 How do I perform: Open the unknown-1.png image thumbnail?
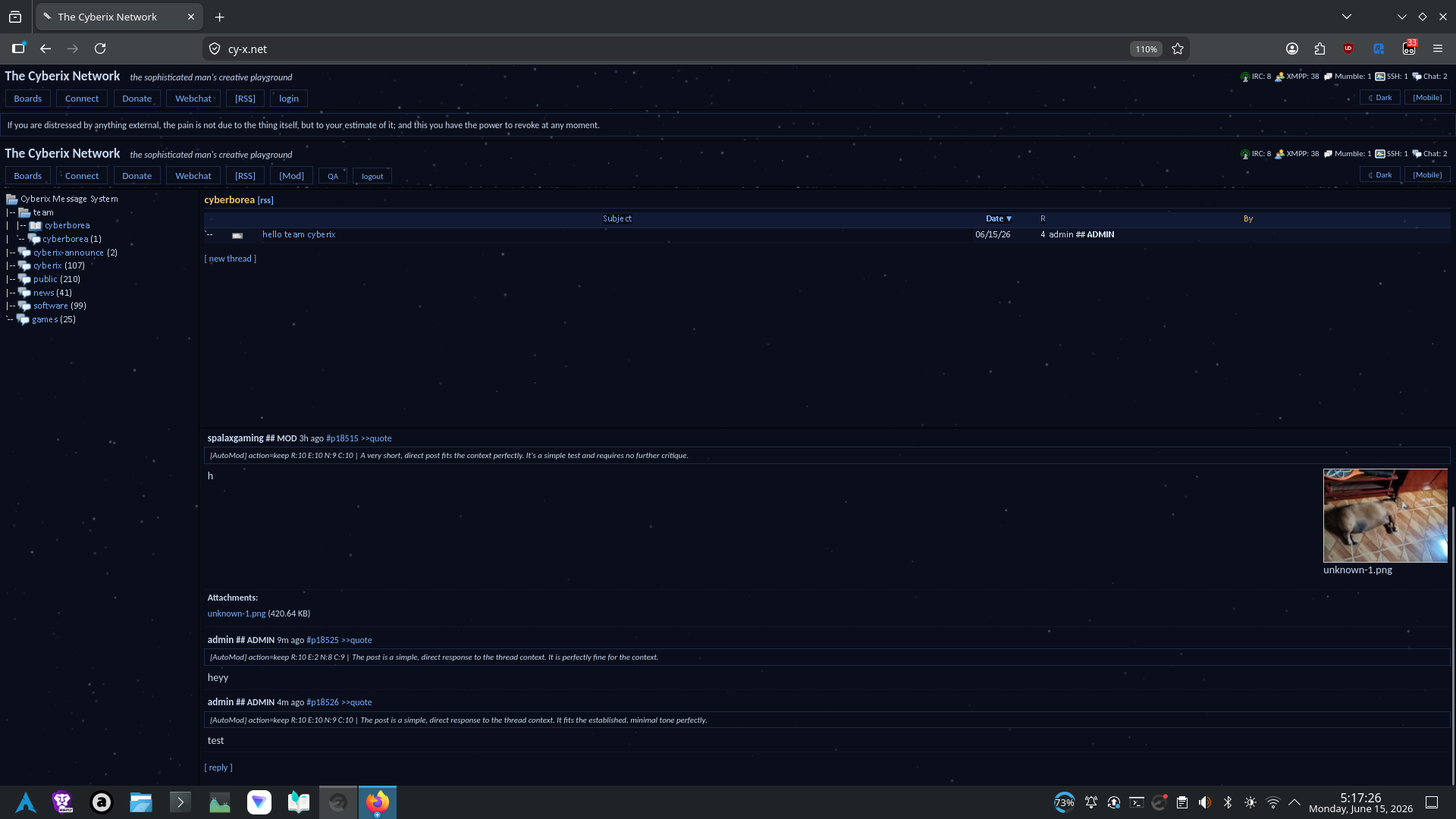1385,516
